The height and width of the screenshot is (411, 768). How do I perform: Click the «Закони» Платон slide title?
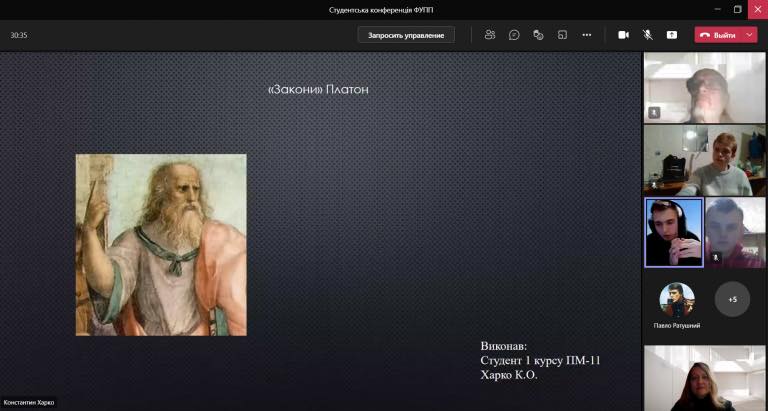(x=318, y=90)
